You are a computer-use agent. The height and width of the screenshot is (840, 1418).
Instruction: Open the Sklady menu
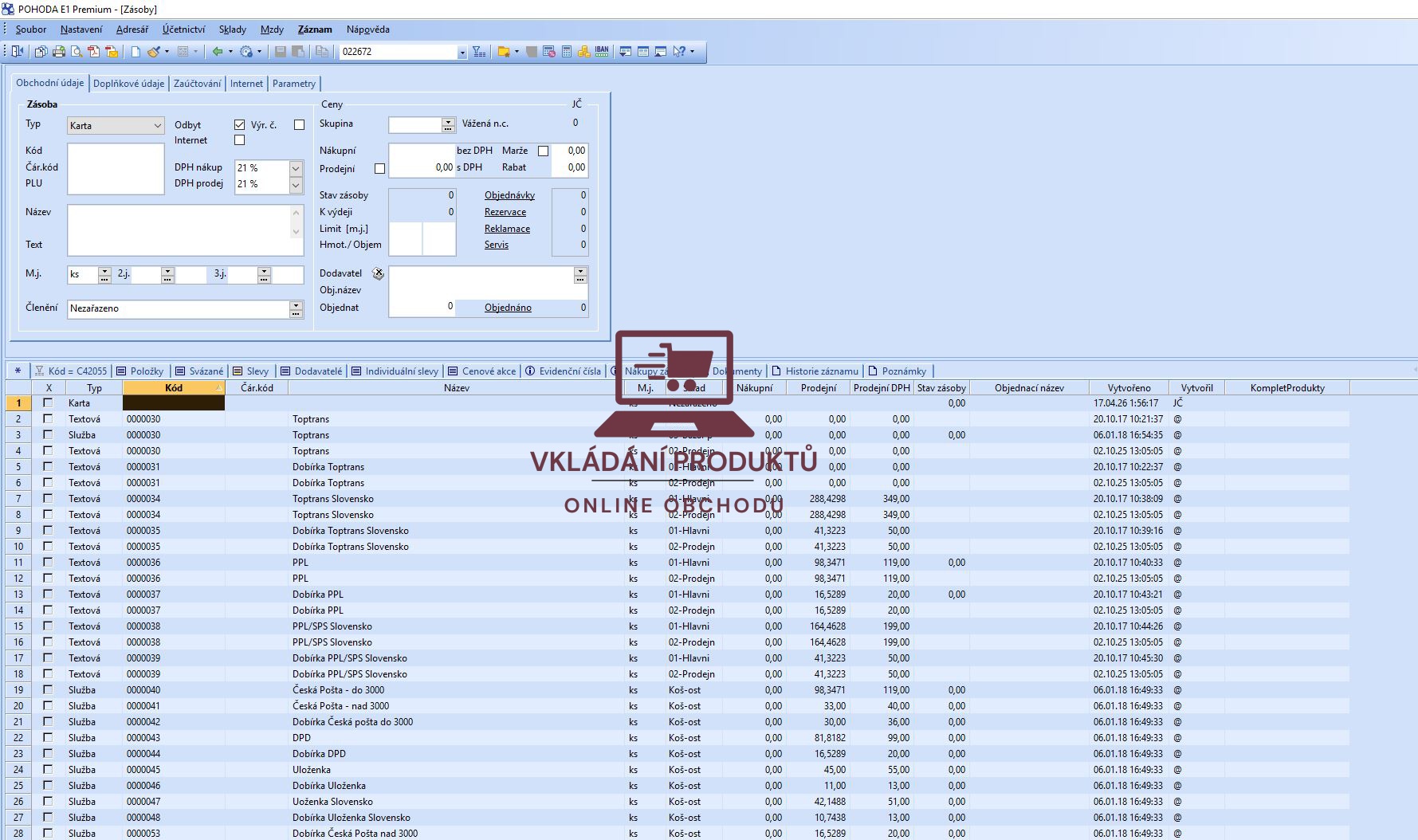(x=233, y=29)
